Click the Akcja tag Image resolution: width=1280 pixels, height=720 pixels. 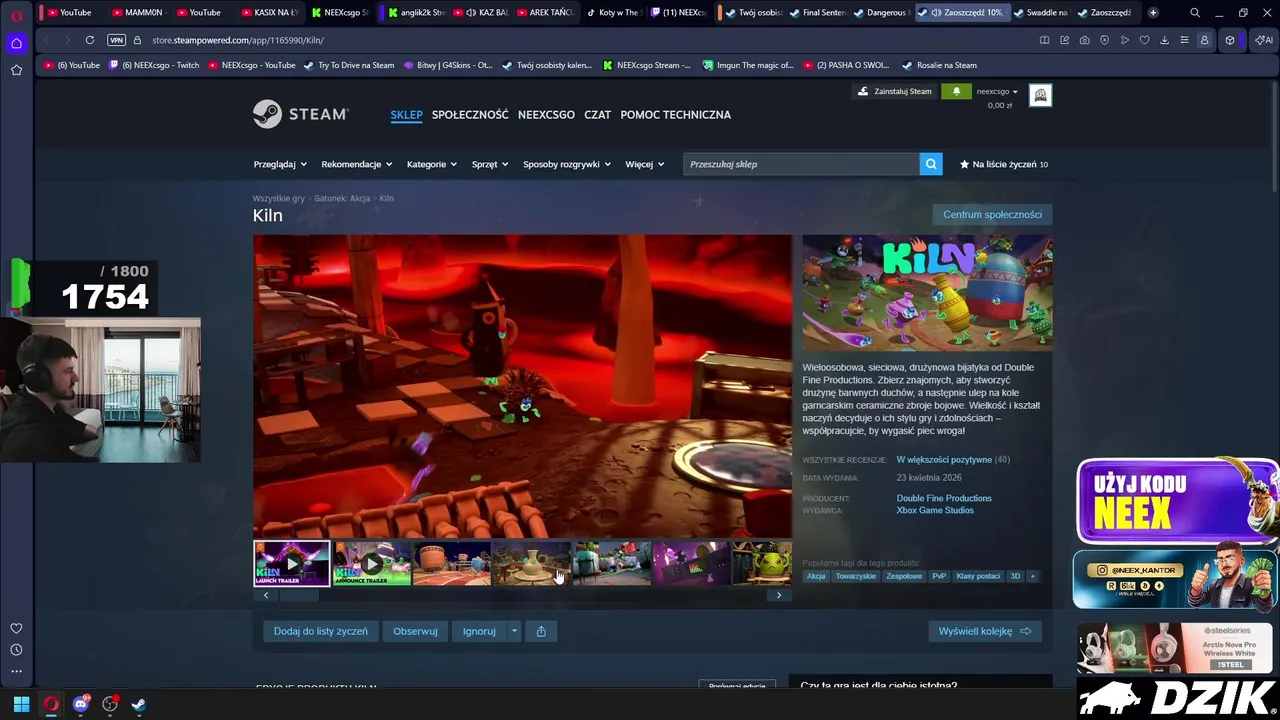[x=816, y=576]
